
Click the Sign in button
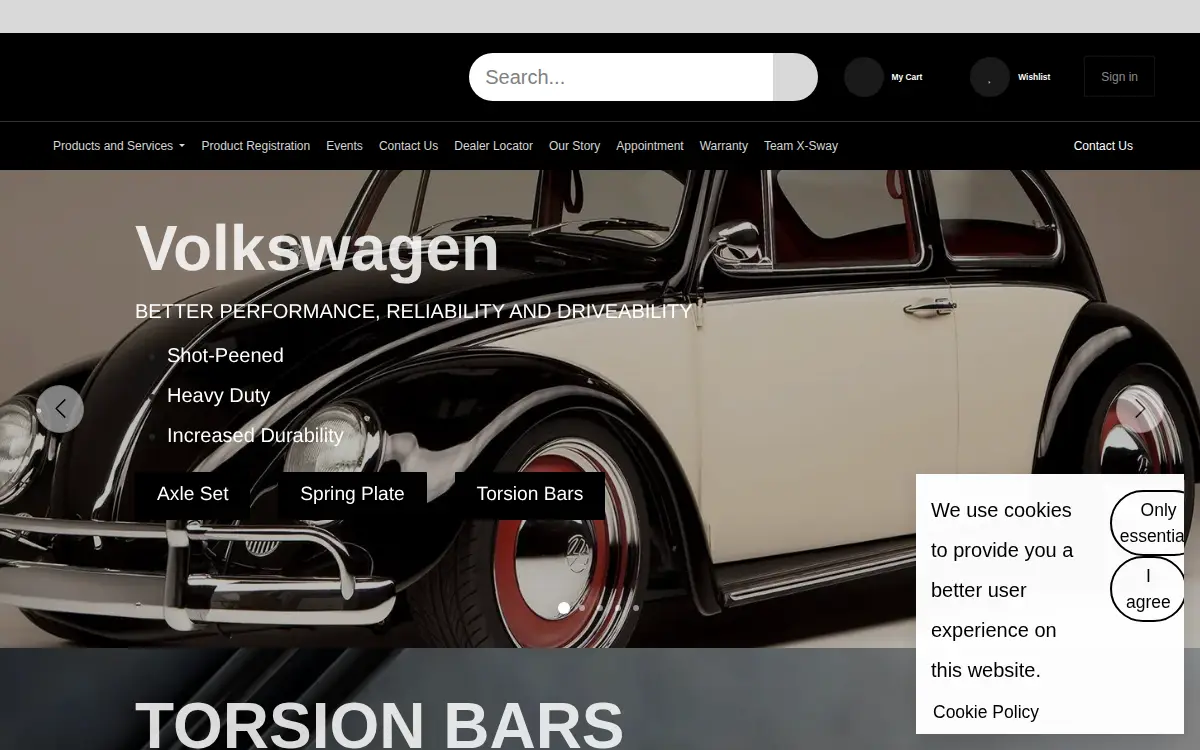[x=1119, y=77]
